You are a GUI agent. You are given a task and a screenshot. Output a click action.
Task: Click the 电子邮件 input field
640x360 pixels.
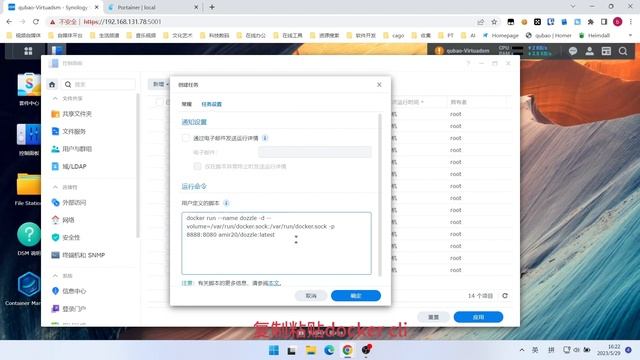[x=315, y=152]
